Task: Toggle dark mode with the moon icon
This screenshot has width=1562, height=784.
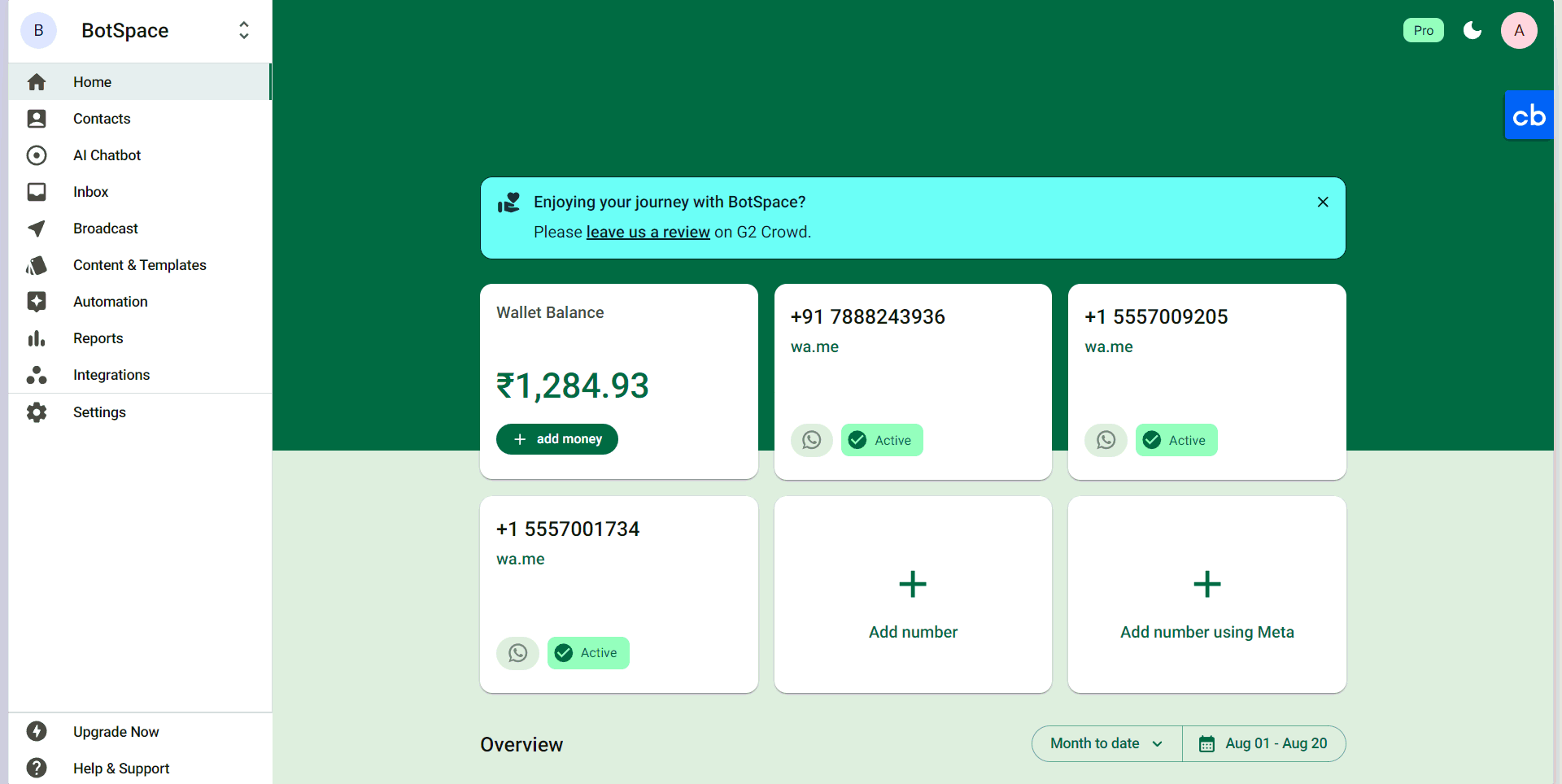Action: (x=1473, y=31)
